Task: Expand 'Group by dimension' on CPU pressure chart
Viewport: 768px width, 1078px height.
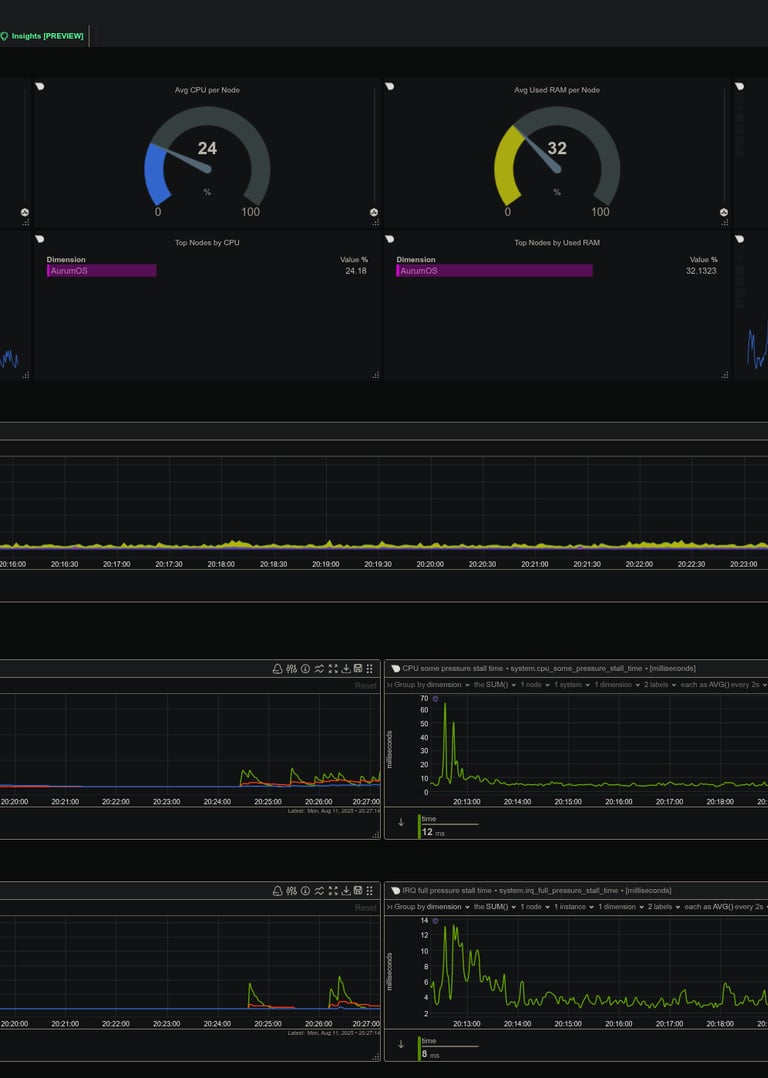Action: click(432, 685)
